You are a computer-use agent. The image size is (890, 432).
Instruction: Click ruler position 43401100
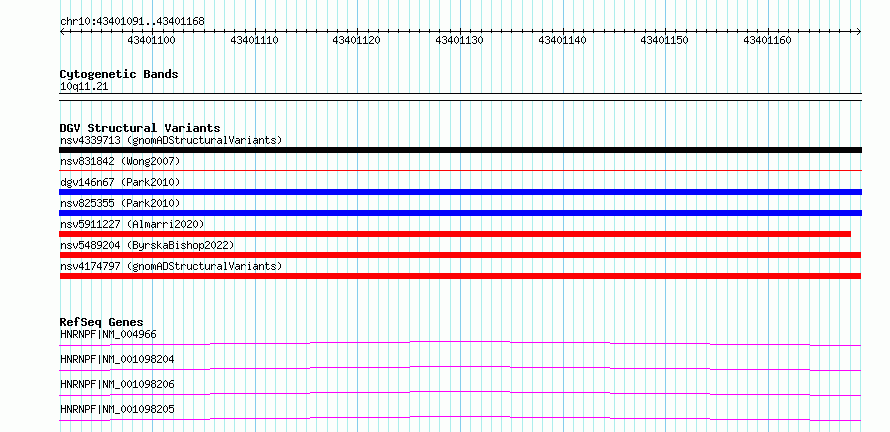[x=152, y=40]
